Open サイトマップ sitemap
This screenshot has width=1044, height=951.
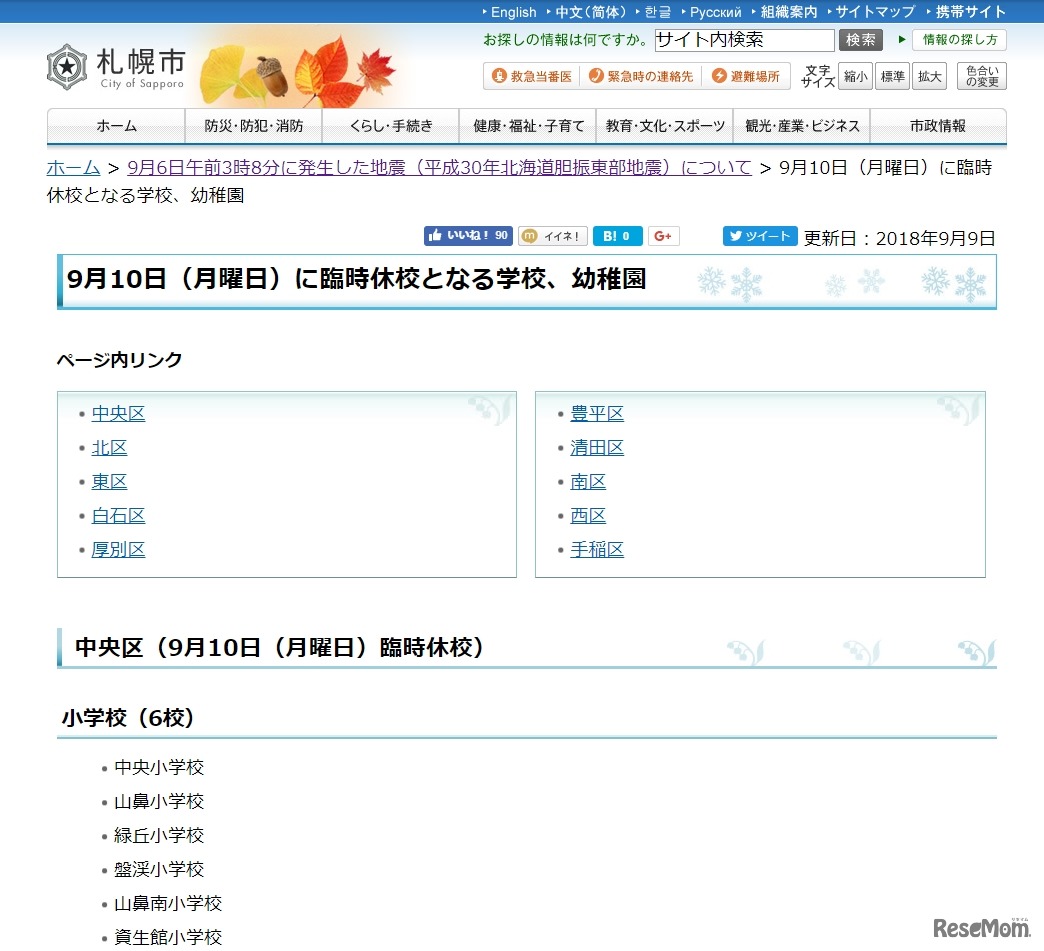click(875, 12)
